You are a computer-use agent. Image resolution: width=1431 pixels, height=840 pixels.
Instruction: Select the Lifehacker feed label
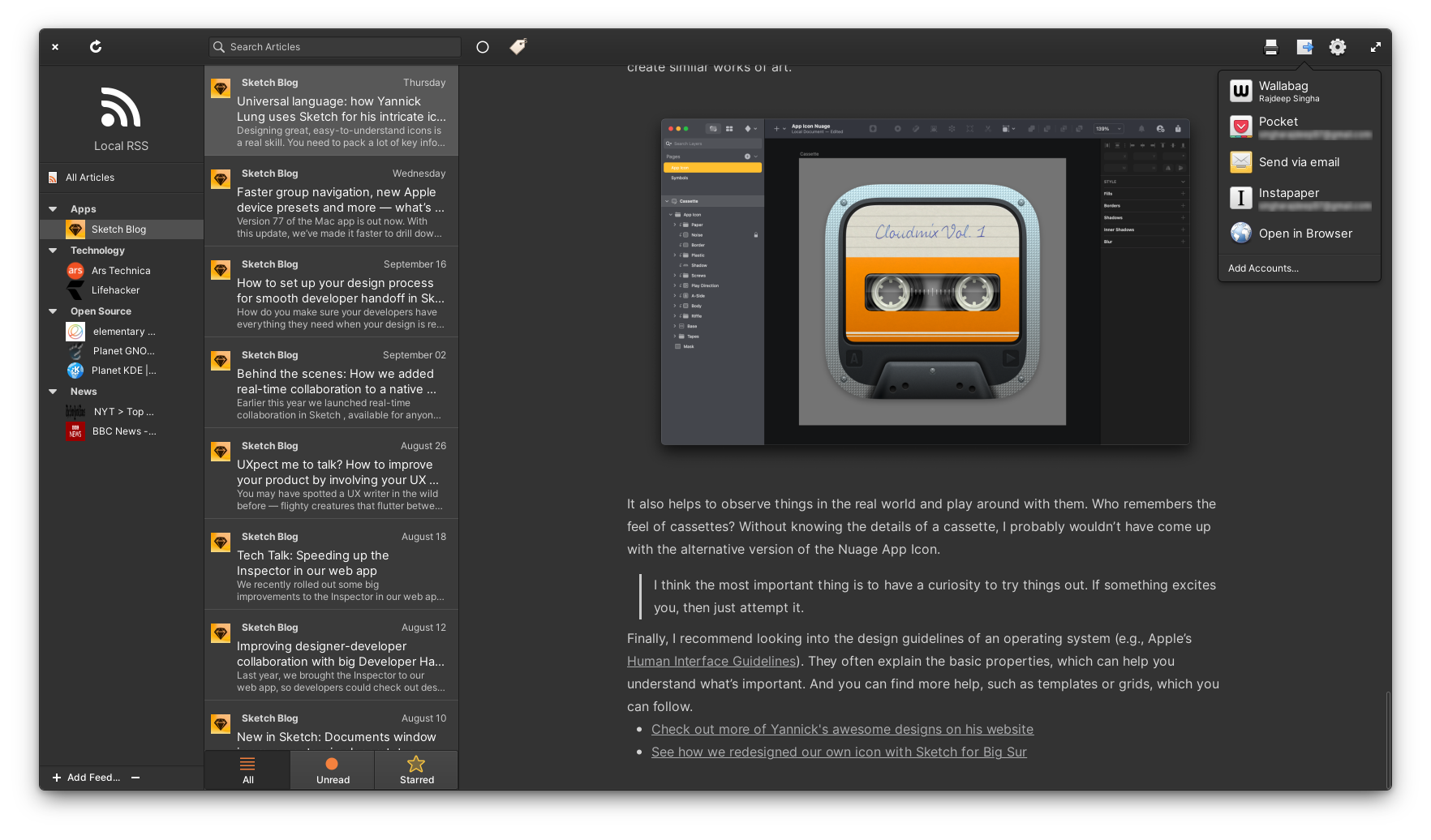pos(115,290)
